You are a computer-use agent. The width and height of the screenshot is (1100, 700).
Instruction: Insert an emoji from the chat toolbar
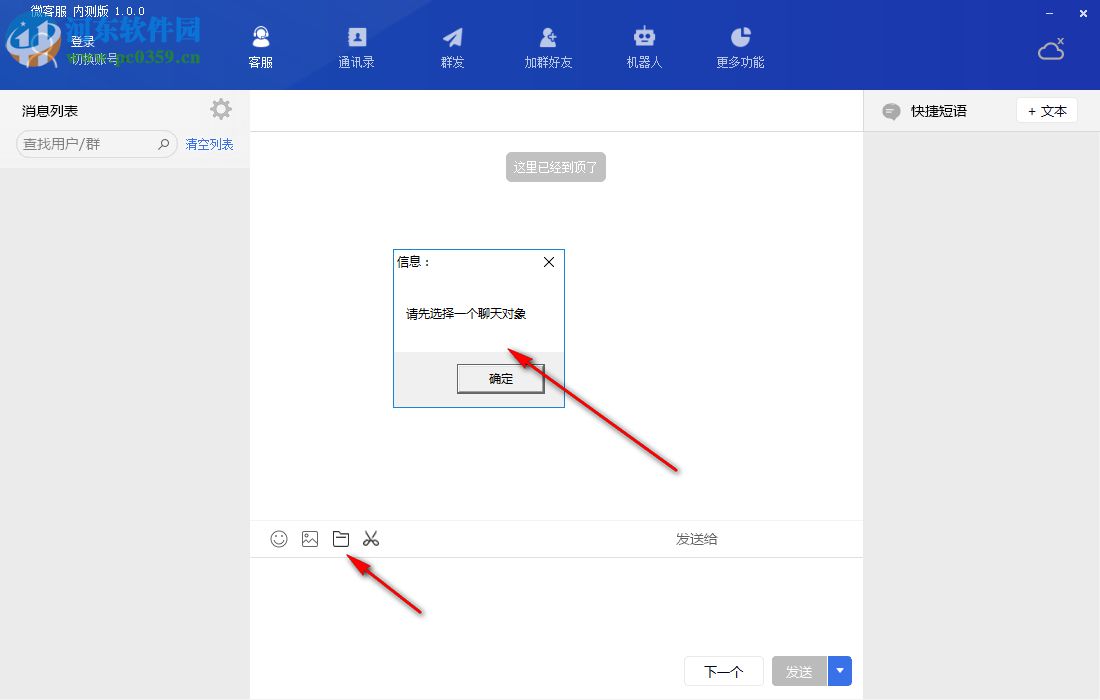278,538
